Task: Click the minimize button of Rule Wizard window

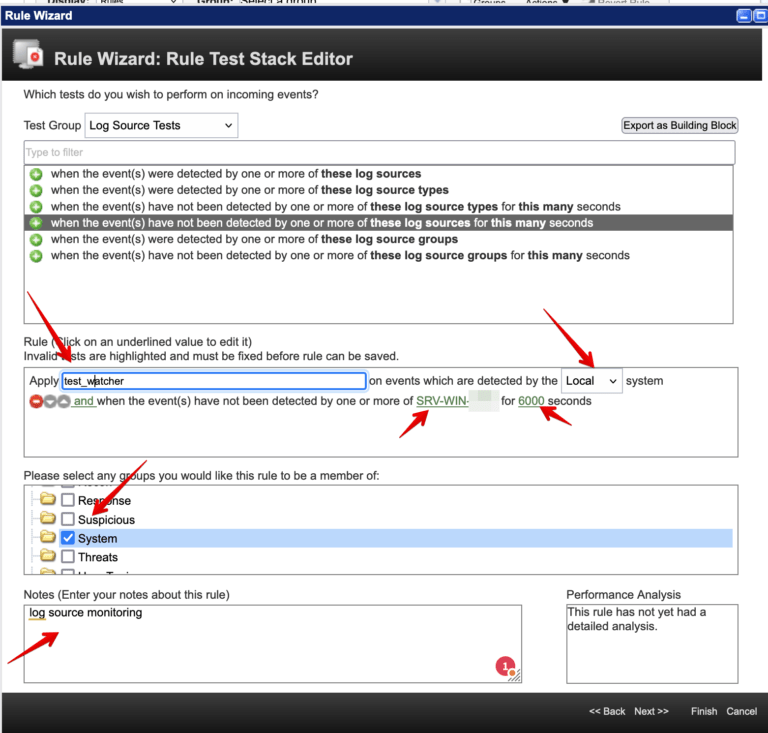Action: click(x=744, y=16)
